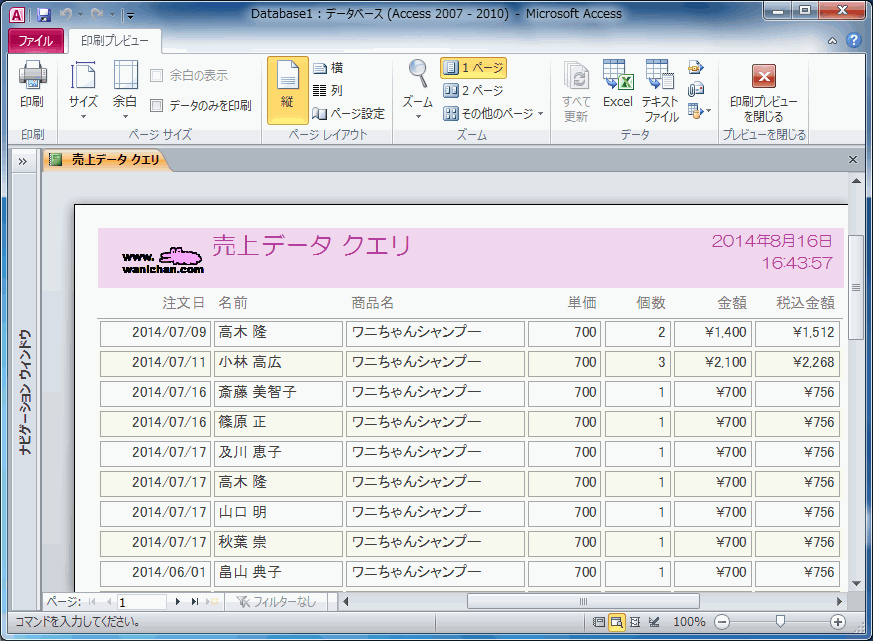The height and width of the screenshot is (641, 873).
Task: Click the Zoom magnifier icon
Action: [418, 74]
